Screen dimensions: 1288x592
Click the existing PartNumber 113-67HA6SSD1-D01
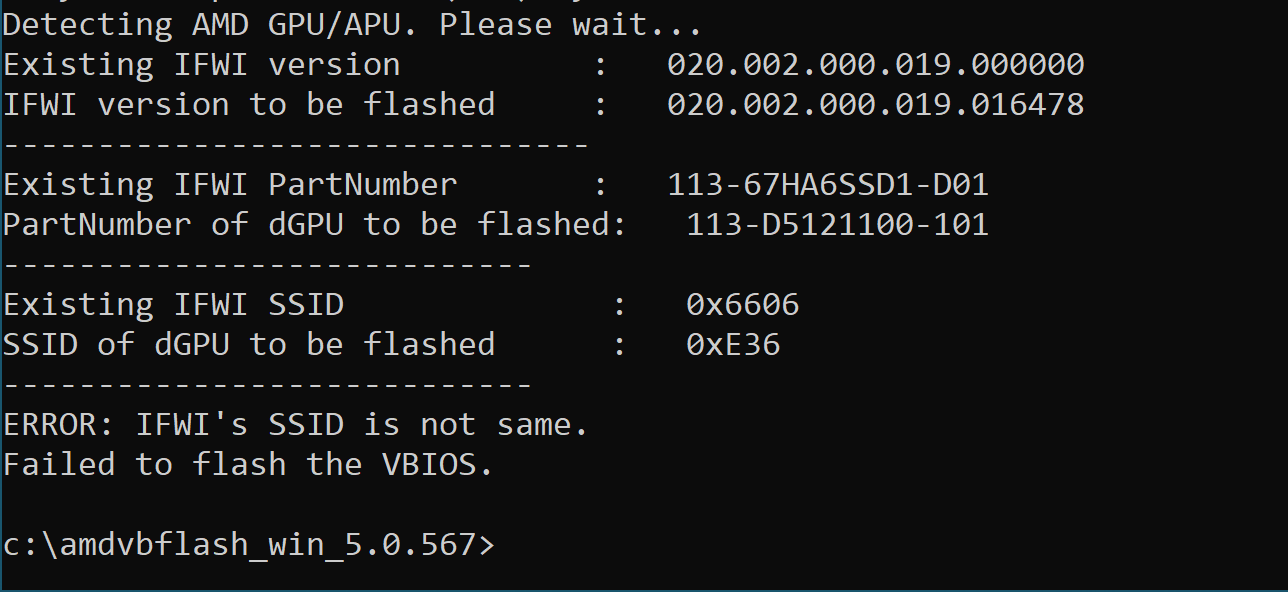pos(828,185)
